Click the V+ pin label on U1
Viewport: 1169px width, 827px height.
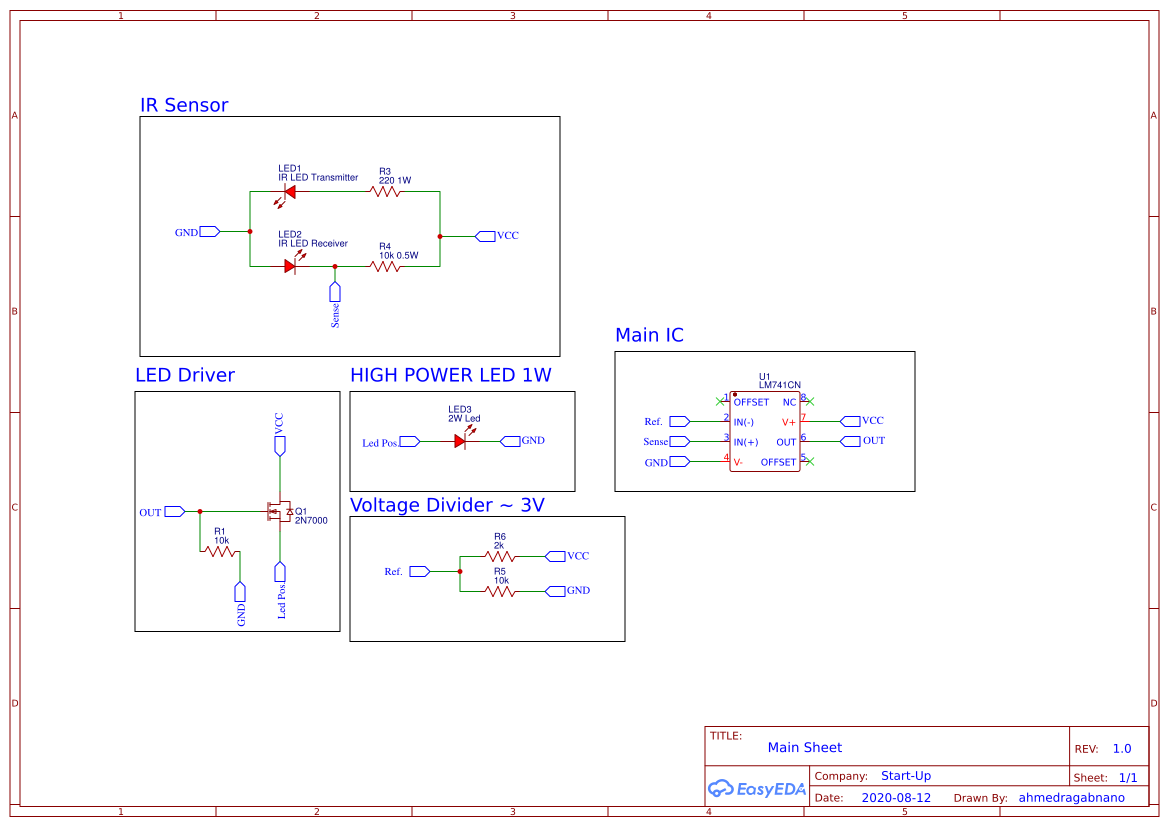point(789,422)
